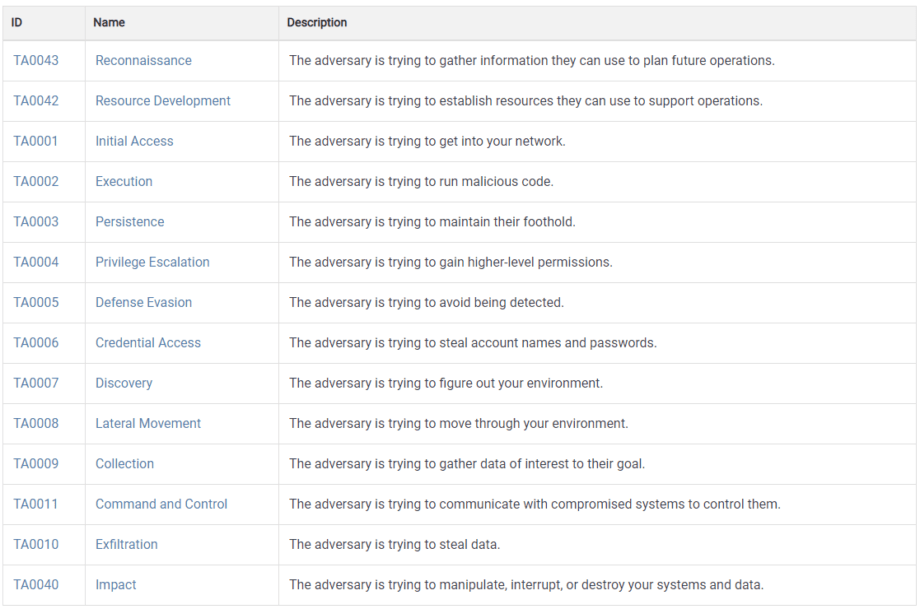The image size is (920, 609).
Task: Click the TA0002 identifier
Action: click(x=36, y=181)
